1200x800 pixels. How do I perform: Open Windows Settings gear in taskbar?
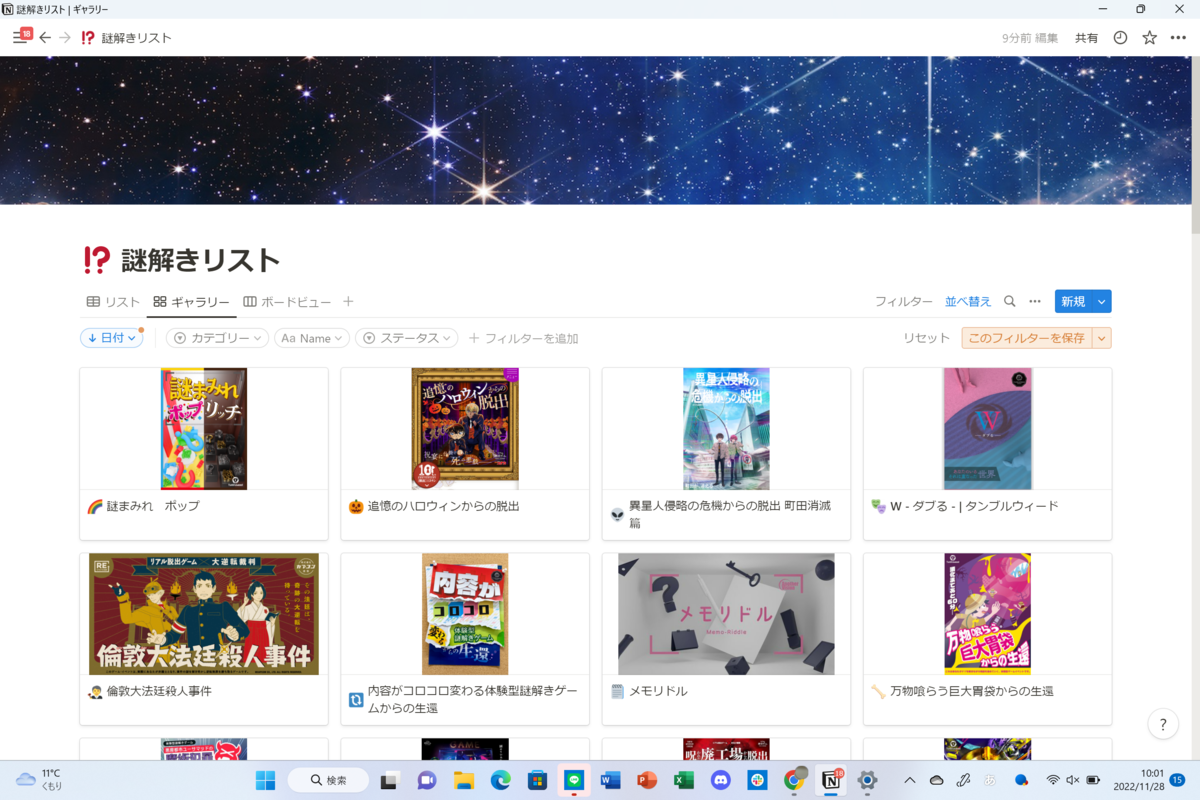[x=868, y=780]
